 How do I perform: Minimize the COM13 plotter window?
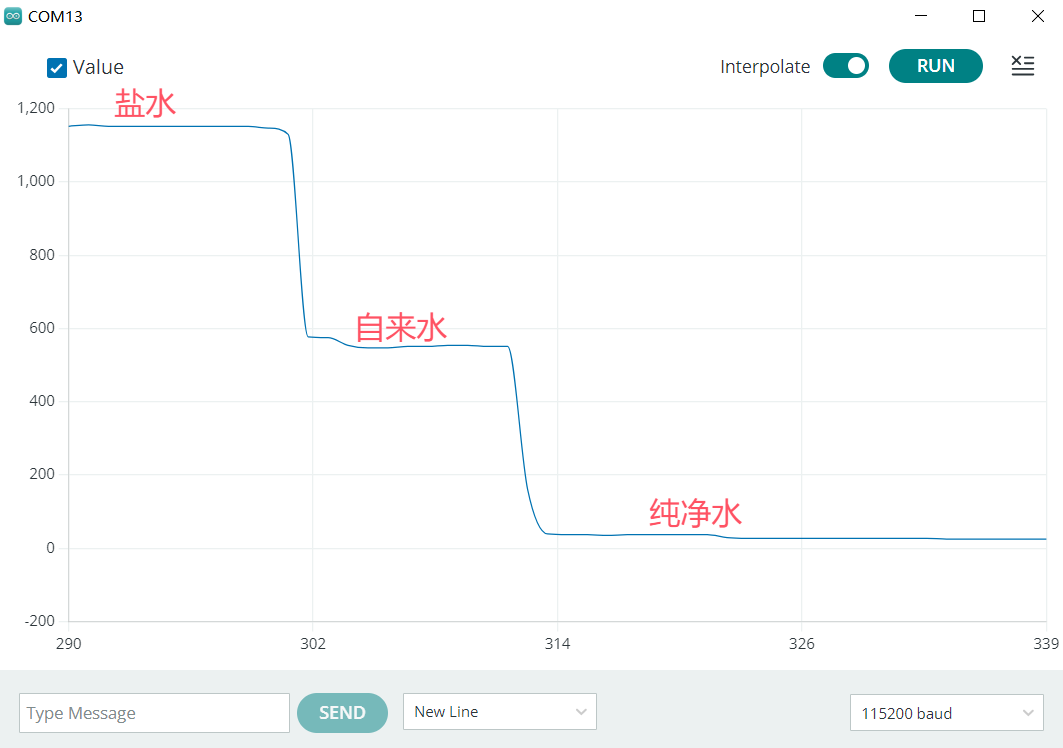[920, 16]
